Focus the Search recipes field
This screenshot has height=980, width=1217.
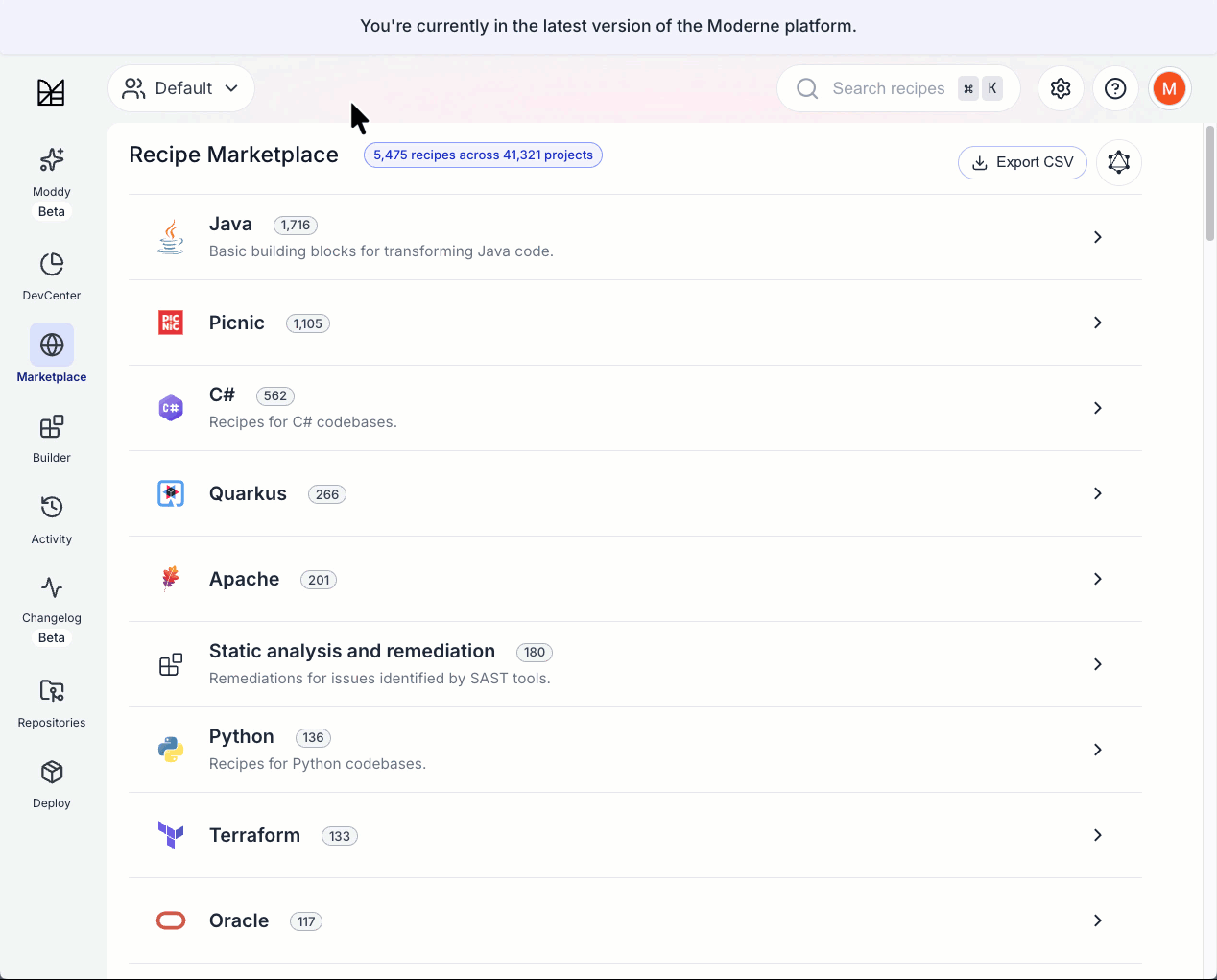point(897,88)
